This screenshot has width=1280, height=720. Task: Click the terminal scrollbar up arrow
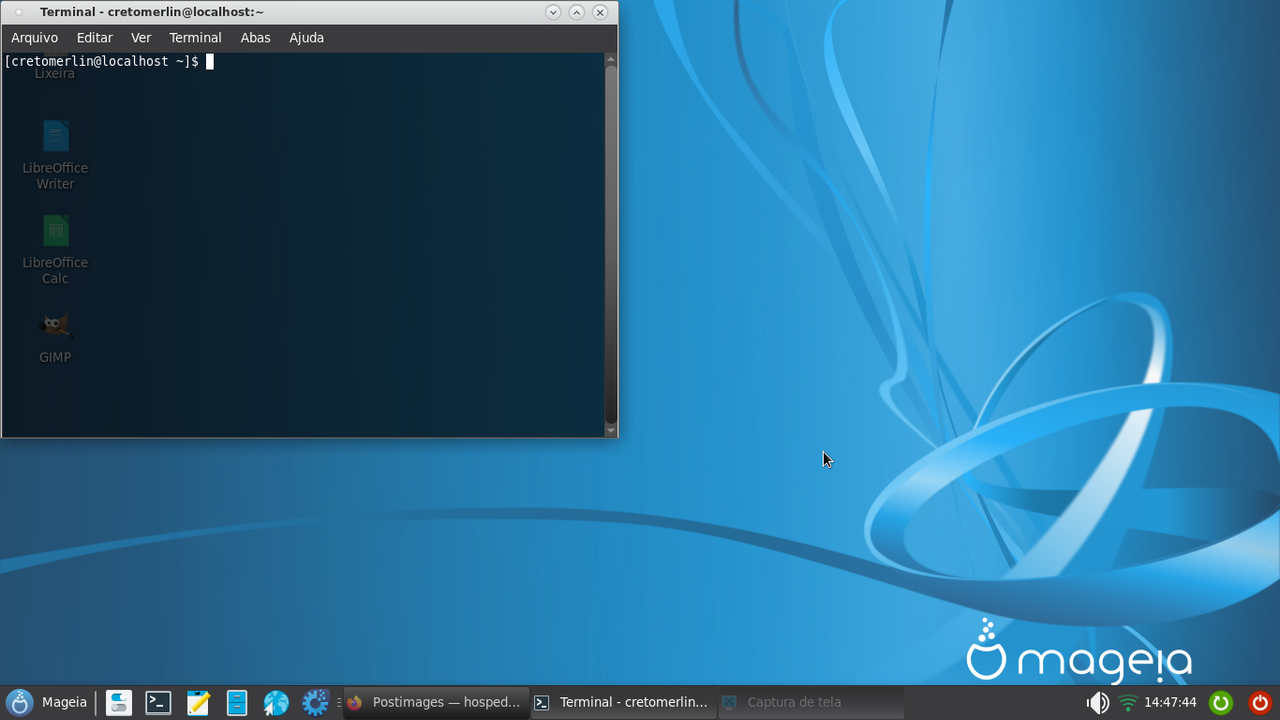(611, 59)
